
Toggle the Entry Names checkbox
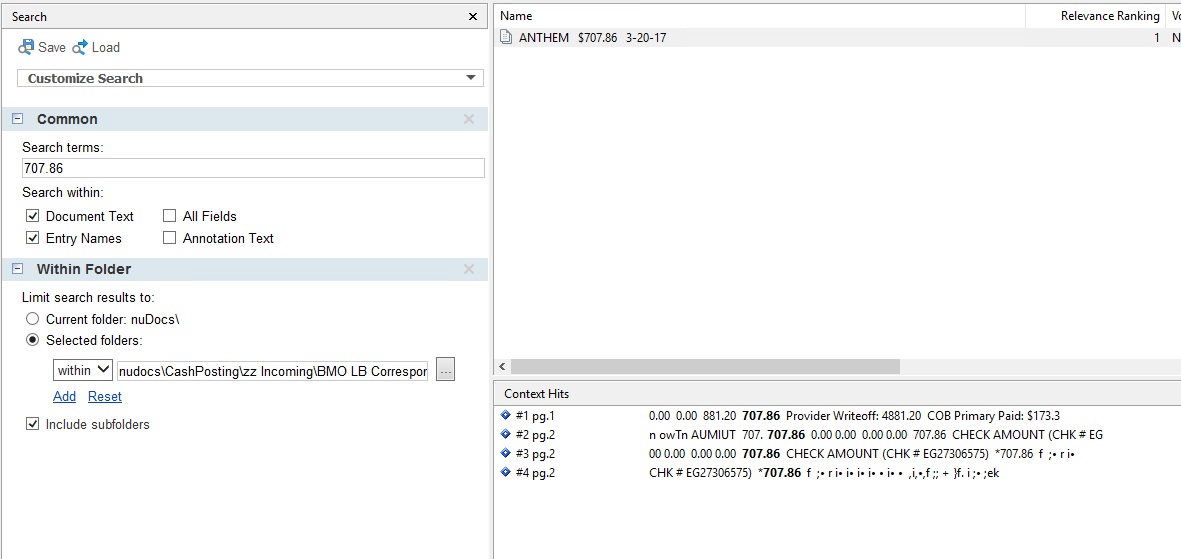point(32,238)
